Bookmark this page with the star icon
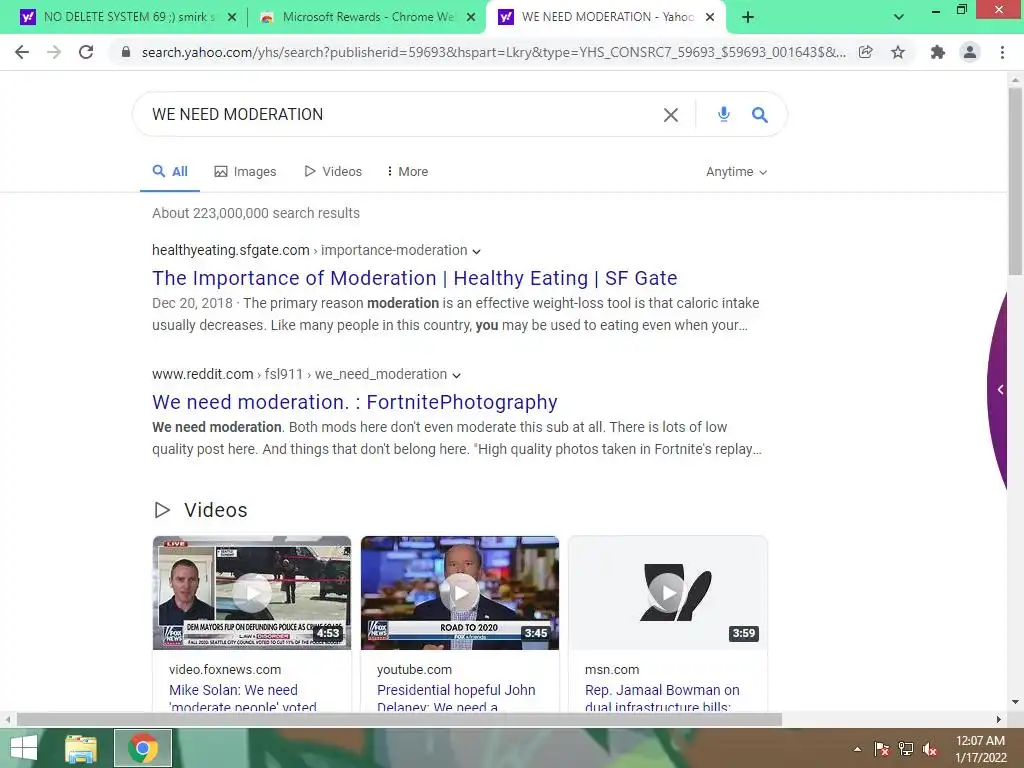The height and width of the screenshot is (768, 1024). coord(898,52)
